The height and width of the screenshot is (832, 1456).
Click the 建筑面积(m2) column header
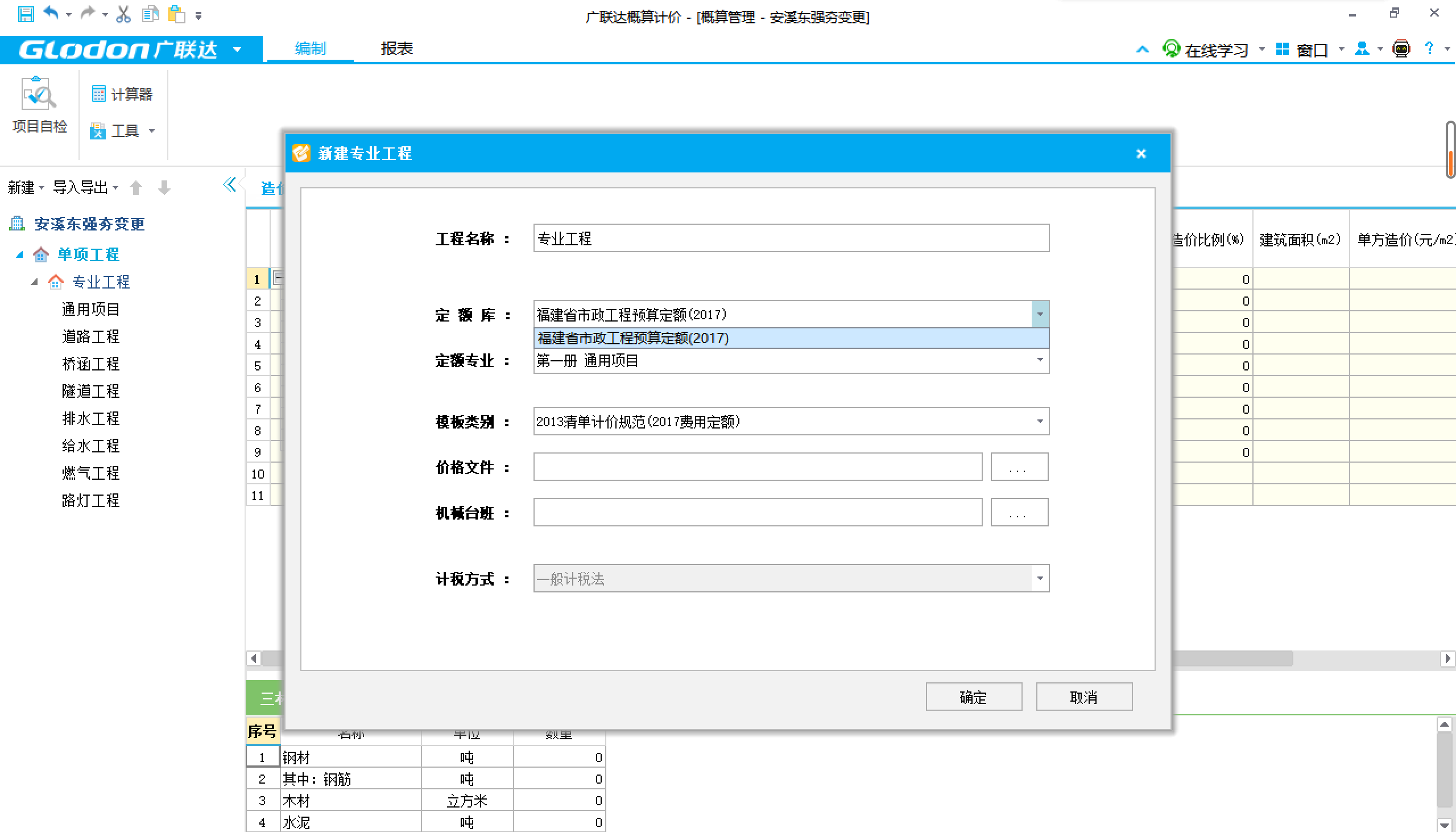[x=1300, y=239]
